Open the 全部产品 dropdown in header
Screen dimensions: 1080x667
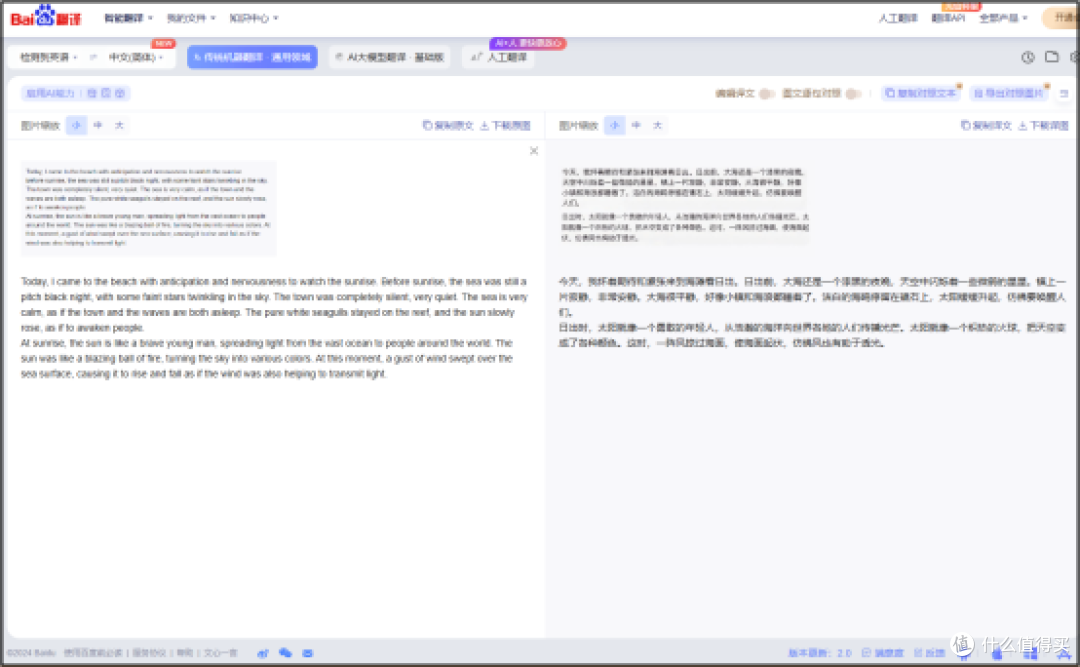click(x=1004, y=18)
